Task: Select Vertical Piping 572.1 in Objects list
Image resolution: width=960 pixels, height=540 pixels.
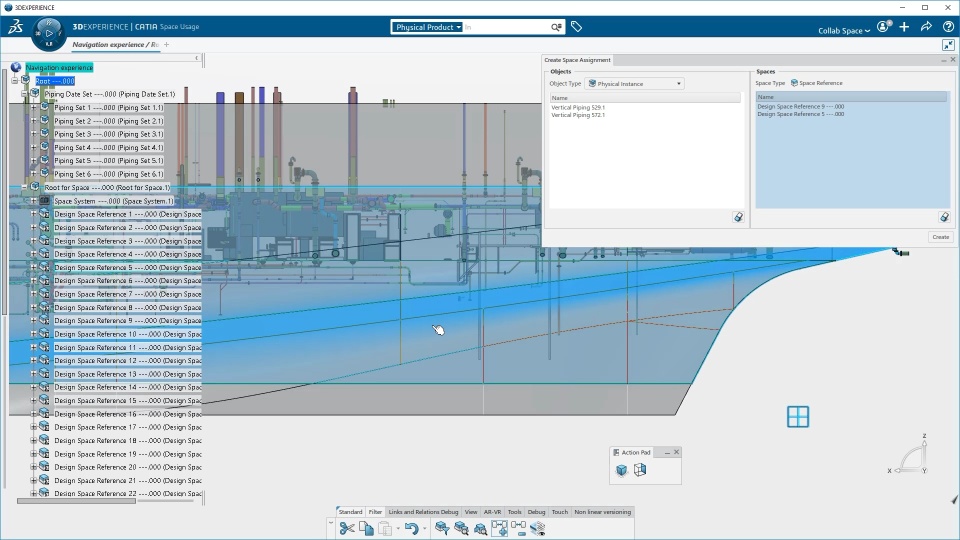Action: (578, 114)
